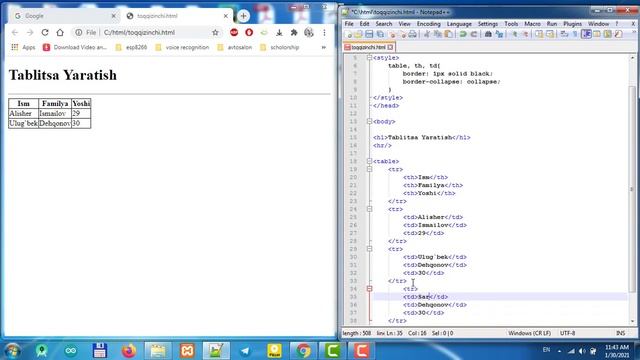Image resolution: width=640 pixels, height=360 pixels.
Task: Click Windows (CR LF) in status bar
Action: tap(529, 333)
